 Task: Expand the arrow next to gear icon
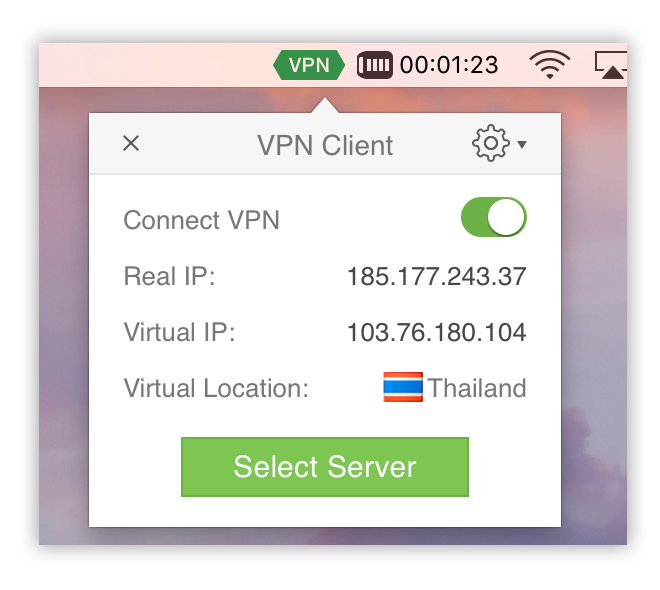tap(522, 145)
